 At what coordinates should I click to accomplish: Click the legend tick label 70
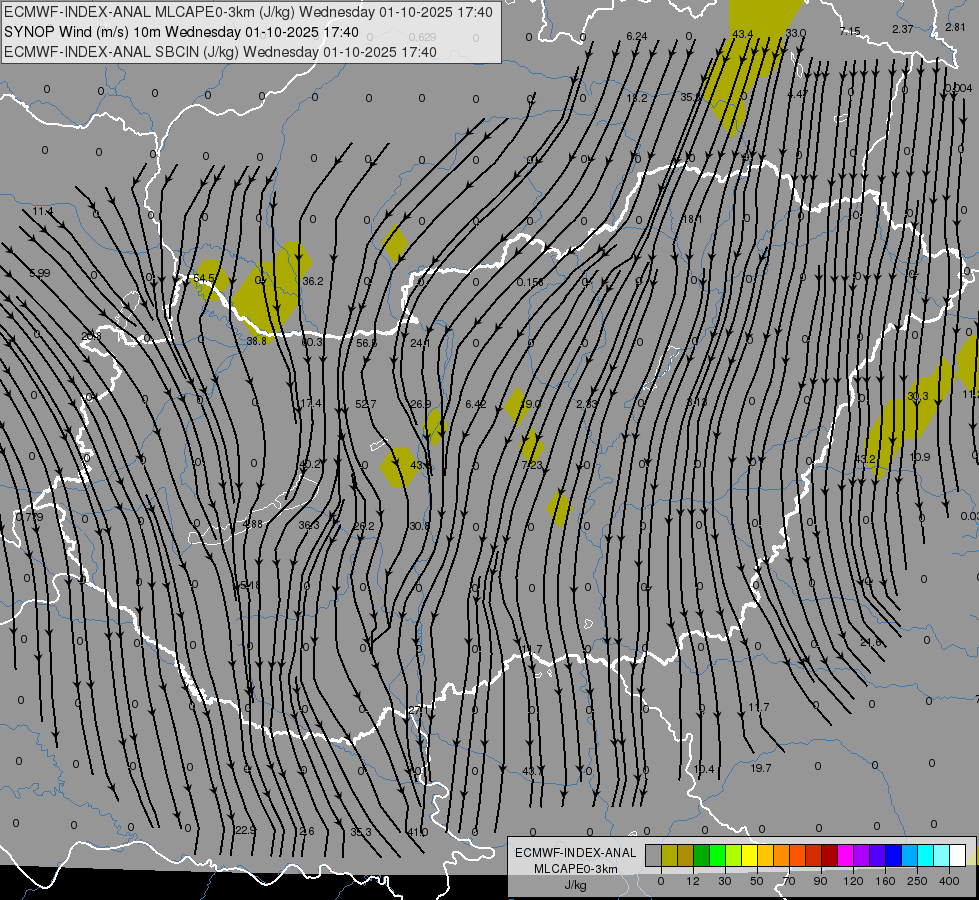pyautogui.click(x=789, y=881)
